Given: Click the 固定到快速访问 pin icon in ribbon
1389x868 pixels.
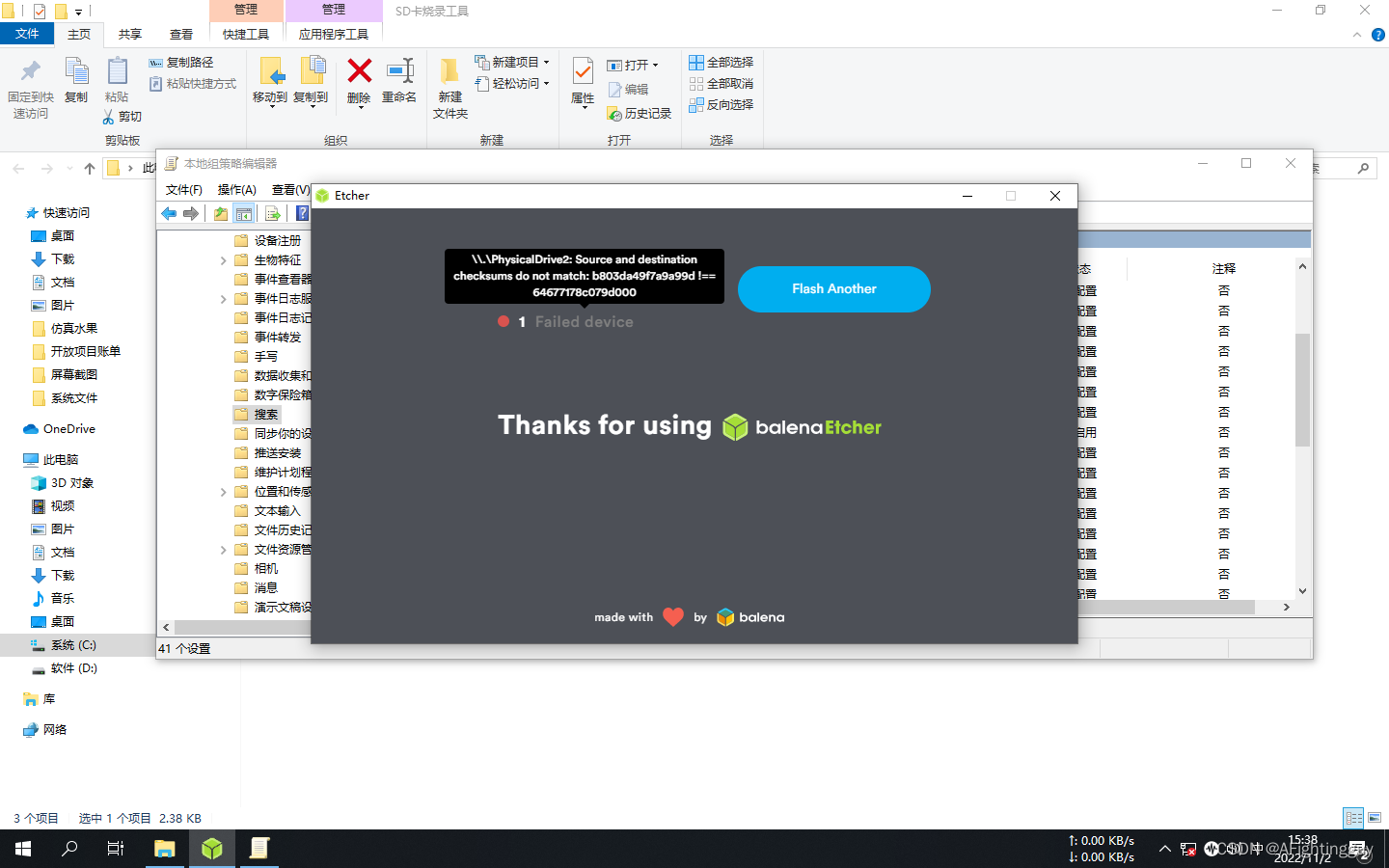Looking at the screenshot, I should pyautogui.click(x=31, y=70).
